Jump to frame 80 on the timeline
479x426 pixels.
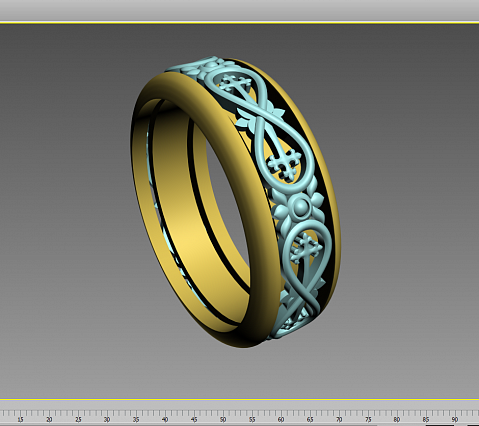397,419
